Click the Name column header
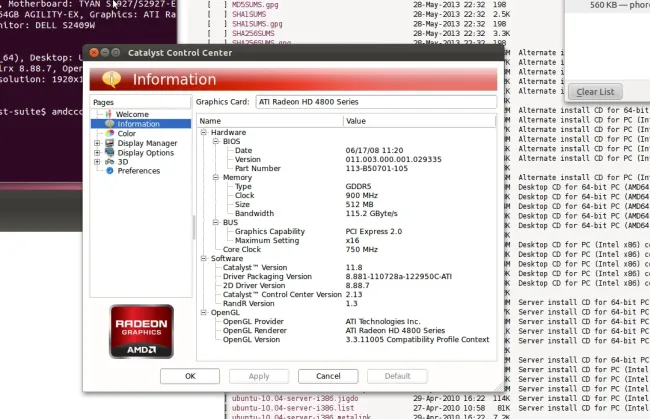Image resolution: width=650 pixels, height=419 pixels. point(271,121)
